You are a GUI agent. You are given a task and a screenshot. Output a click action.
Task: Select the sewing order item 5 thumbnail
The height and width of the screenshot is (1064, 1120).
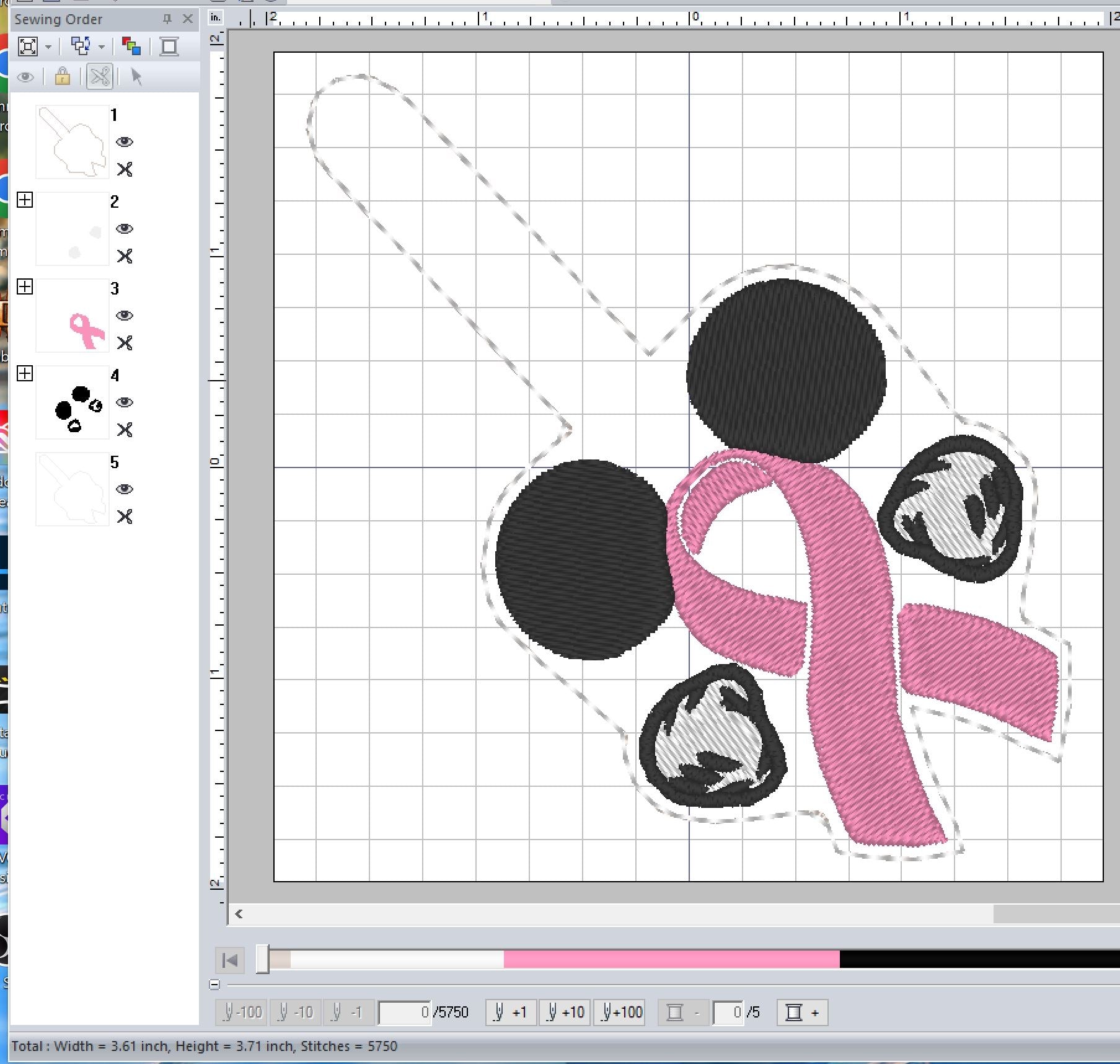click(73, 489)
